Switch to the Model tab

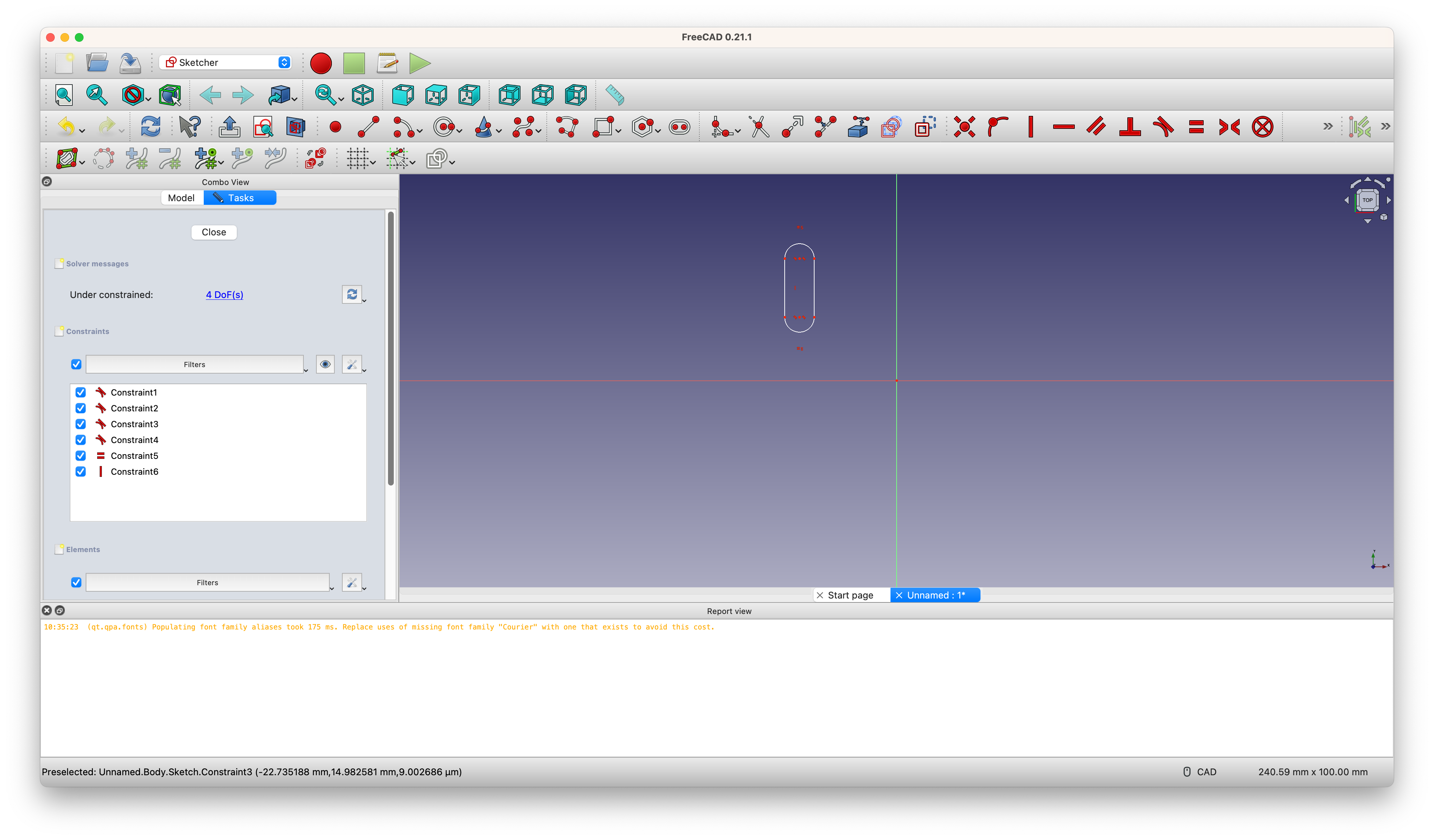pos(181,198)
